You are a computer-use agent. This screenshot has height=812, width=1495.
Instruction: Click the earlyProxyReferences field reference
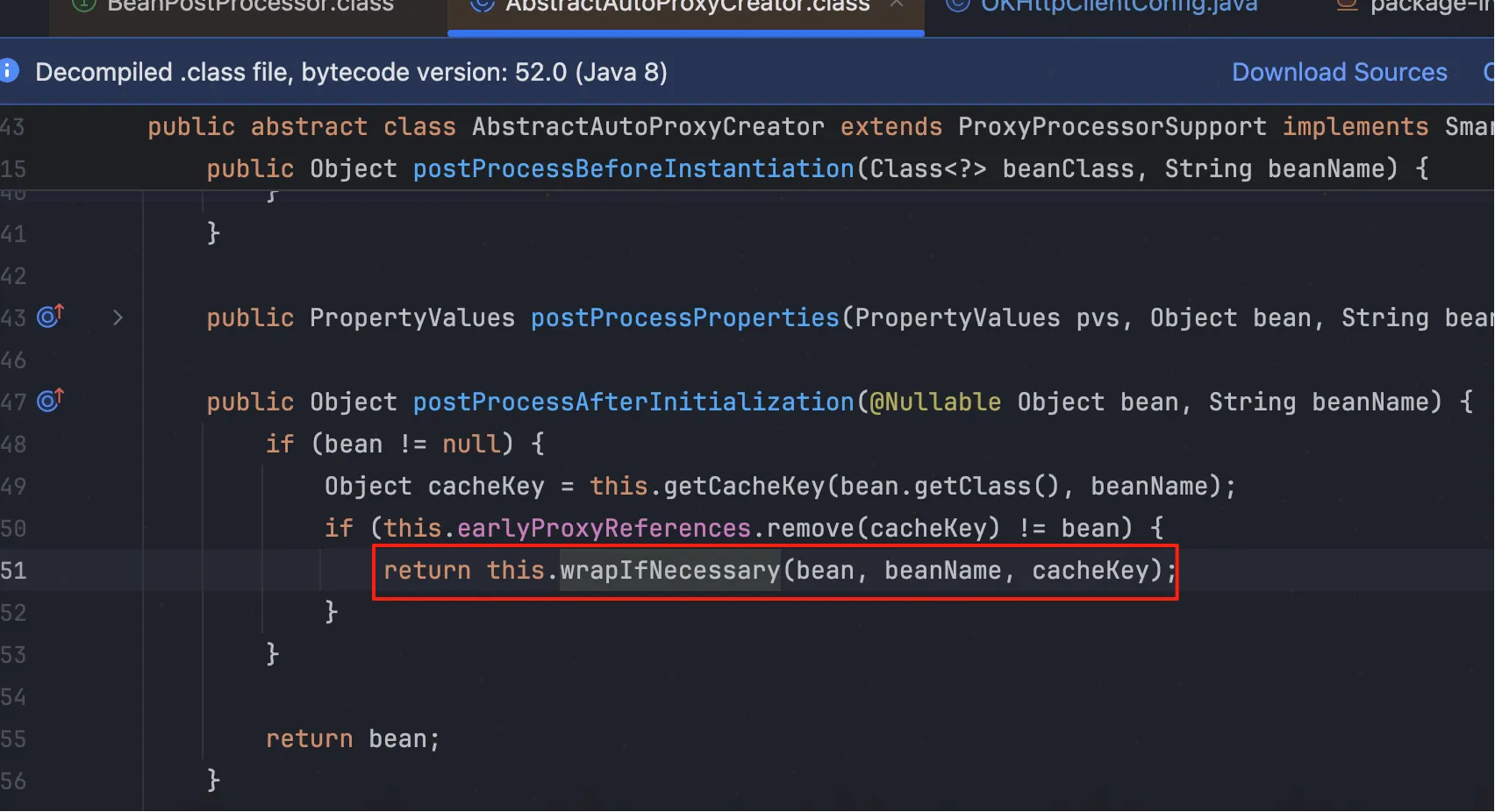coord(604,529)
